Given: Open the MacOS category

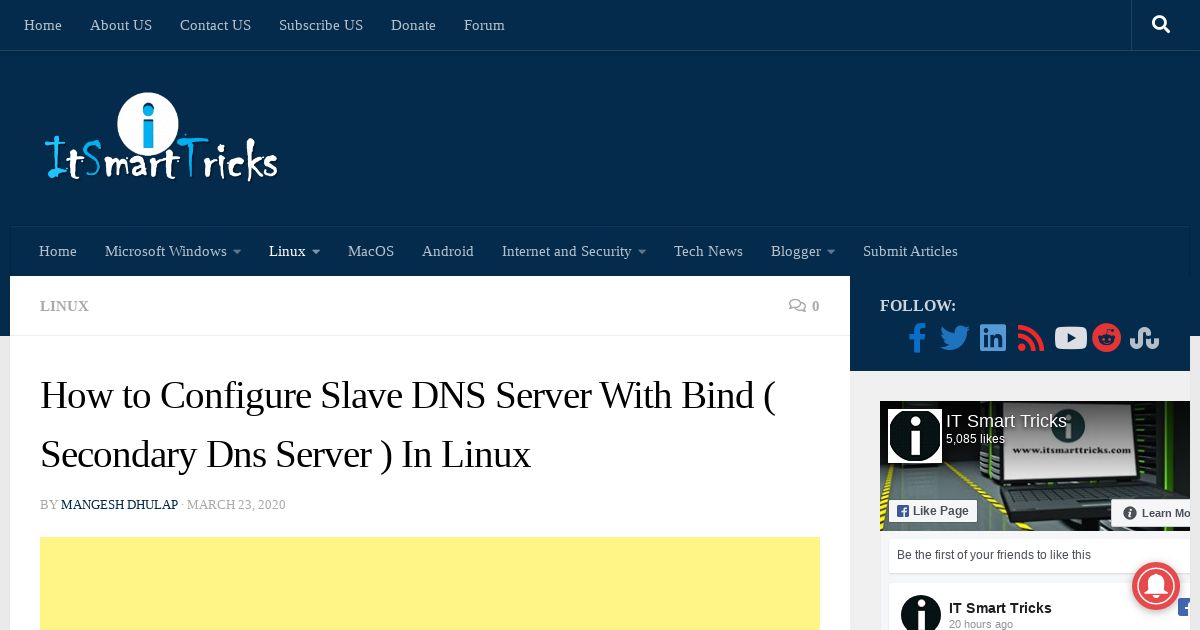Looking at the screenshot, I should [x=371, y=251].
